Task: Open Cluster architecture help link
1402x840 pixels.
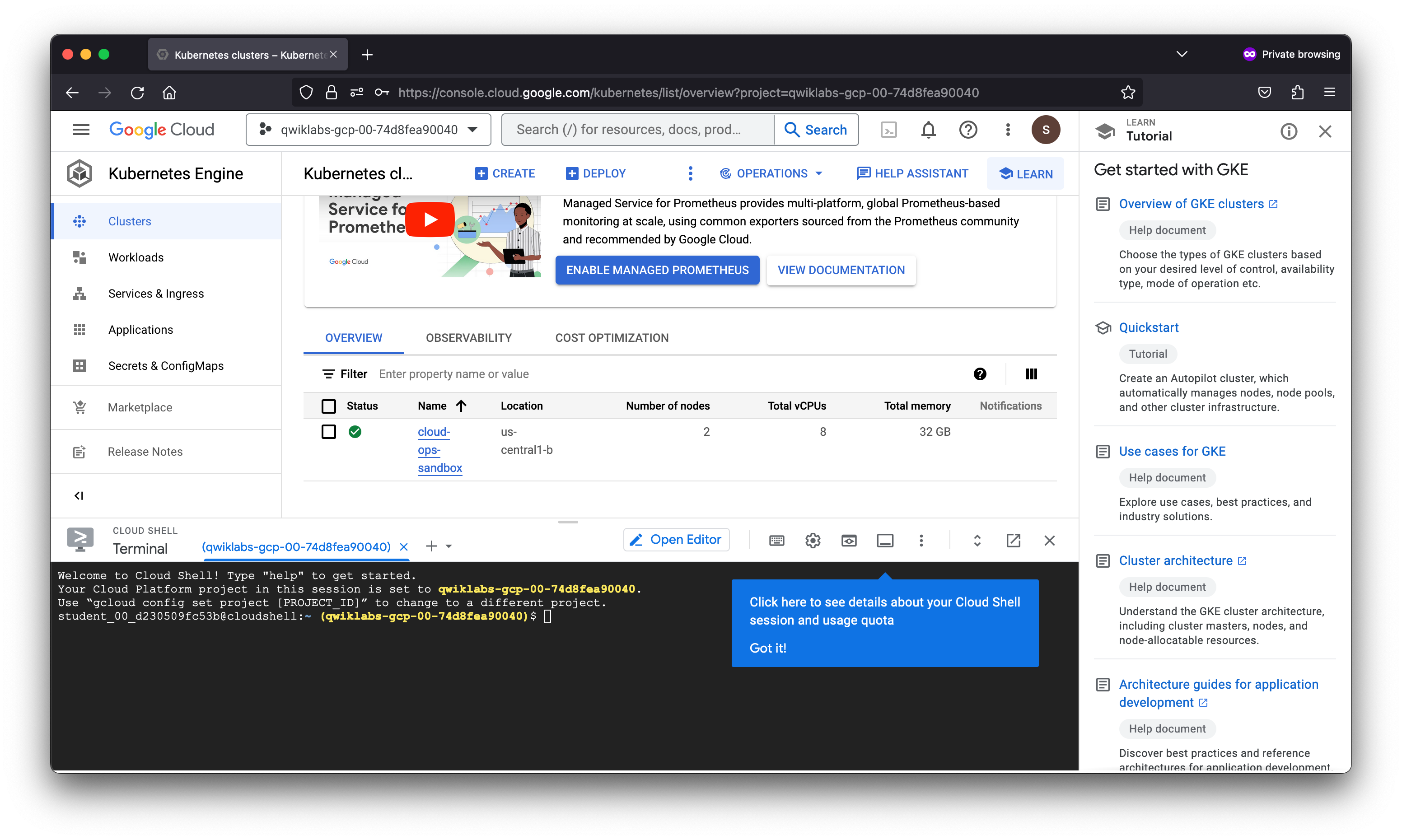Action: tap(1182, 561)
